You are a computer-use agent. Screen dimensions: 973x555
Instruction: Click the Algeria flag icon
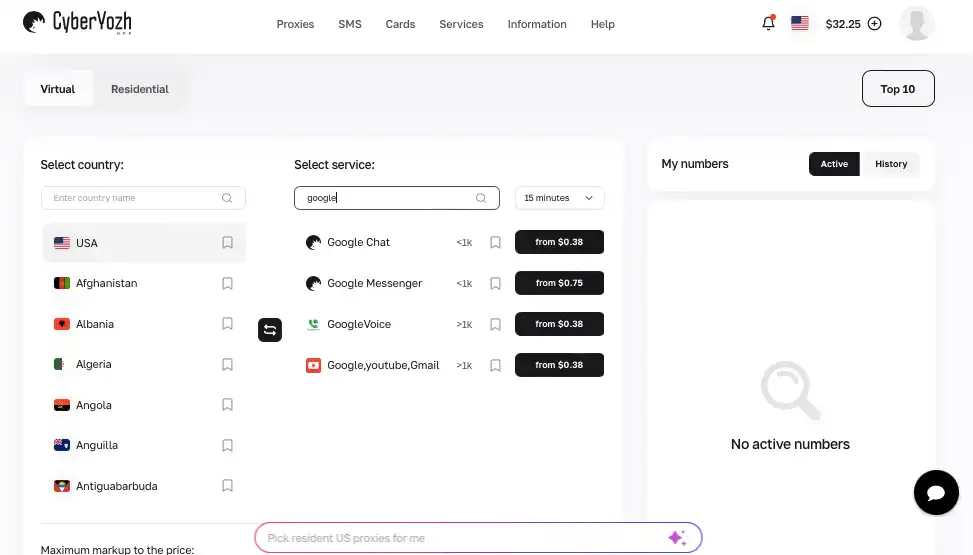[x=60, y=364]
